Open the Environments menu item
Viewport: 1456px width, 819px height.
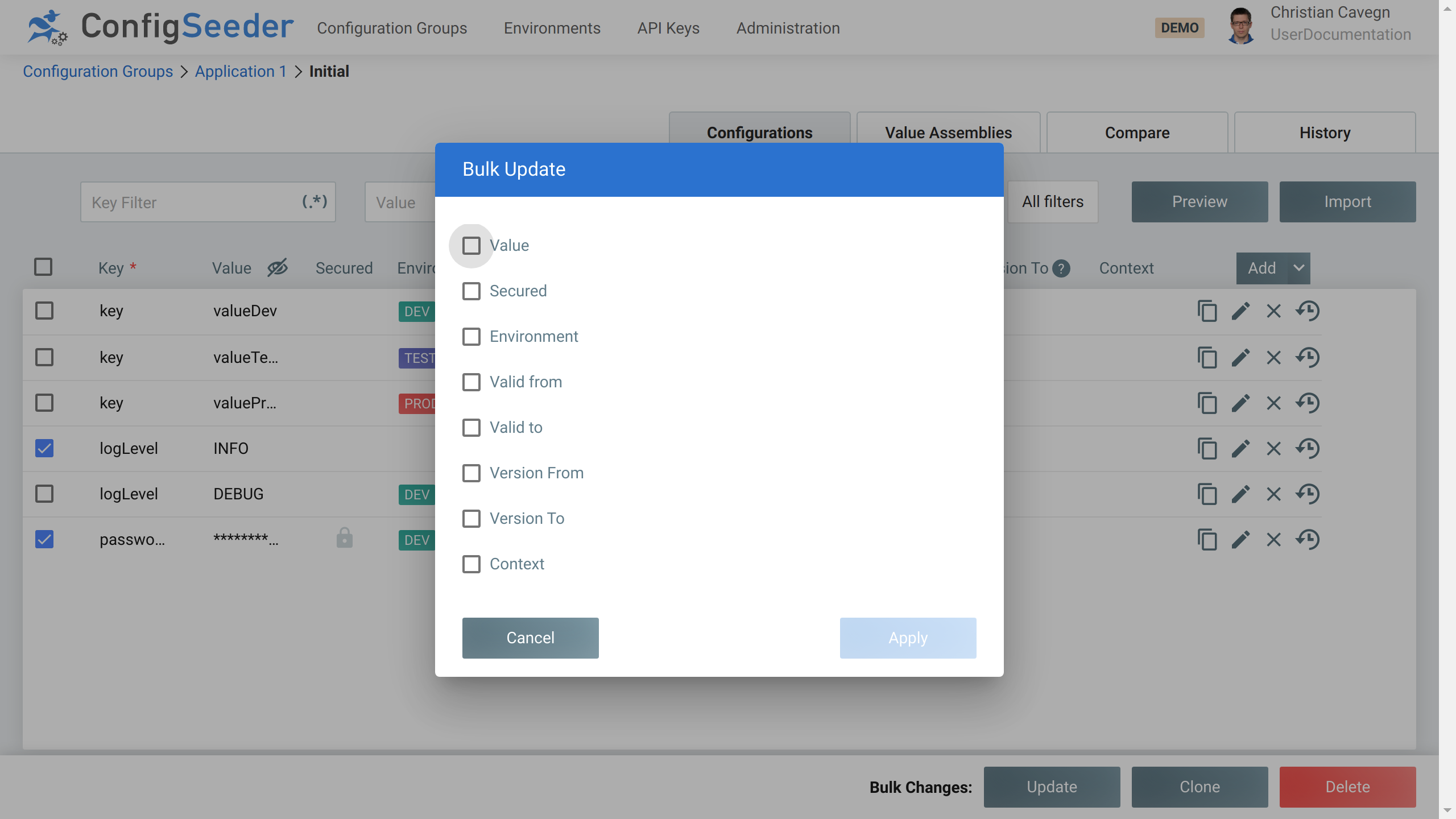pos(552,28)
